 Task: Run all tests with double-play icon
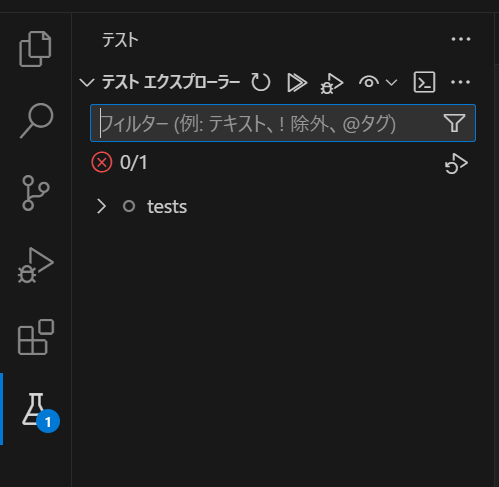(x=297, y=82)
